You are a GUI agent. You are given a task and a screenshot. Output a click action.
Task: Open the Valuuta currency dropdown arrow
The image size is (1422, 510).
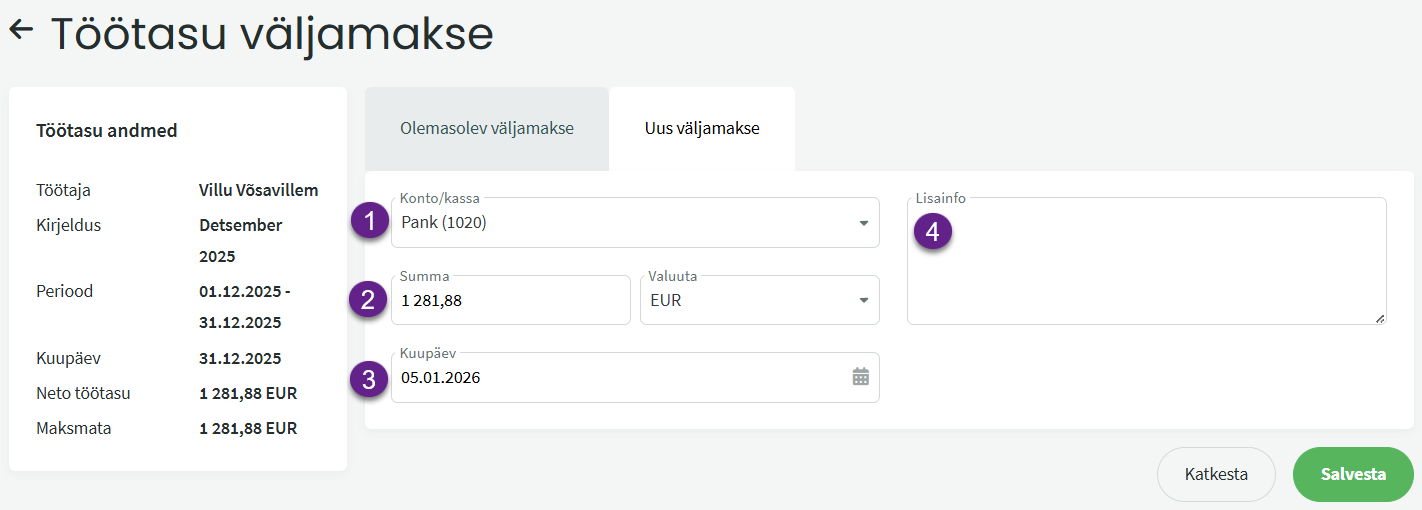coord(864,301)
